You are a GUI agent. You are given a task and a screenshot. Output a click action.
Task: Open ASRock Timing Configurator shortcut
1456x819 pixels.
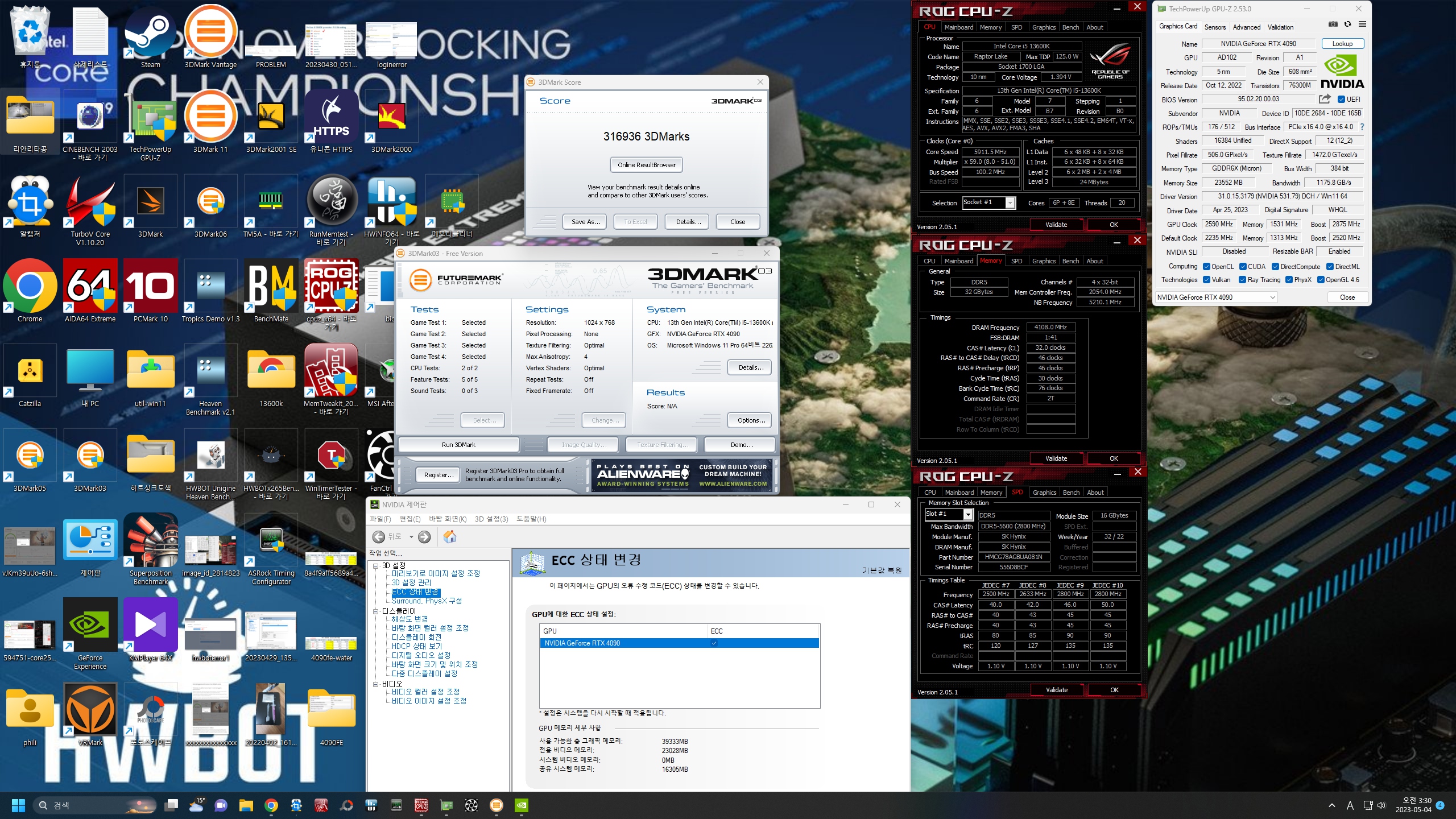[x=271, y=550]
